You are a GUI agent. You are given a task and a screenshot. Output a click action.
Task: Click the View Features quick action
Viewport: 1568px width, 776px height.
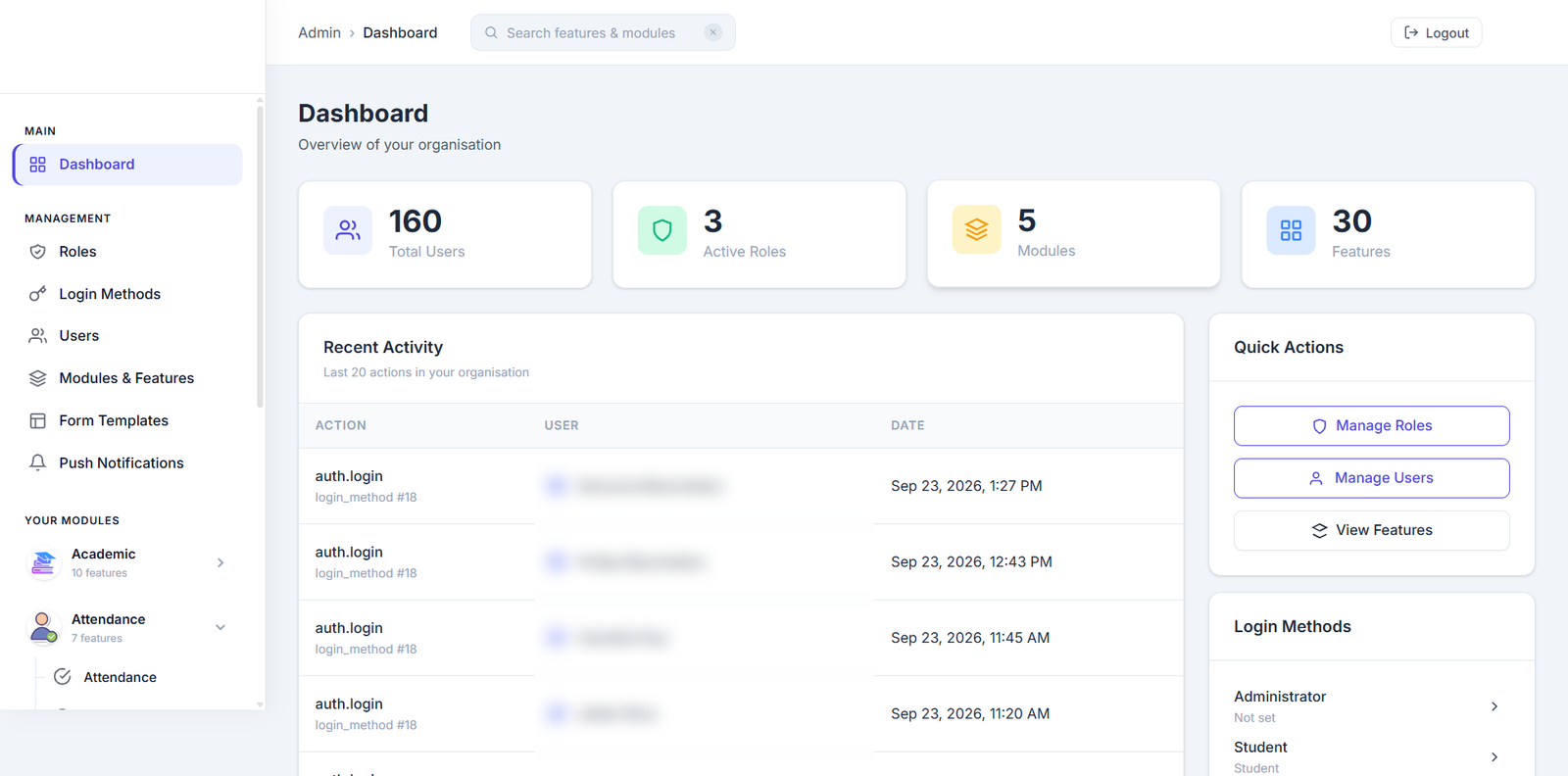point(1372,530)
